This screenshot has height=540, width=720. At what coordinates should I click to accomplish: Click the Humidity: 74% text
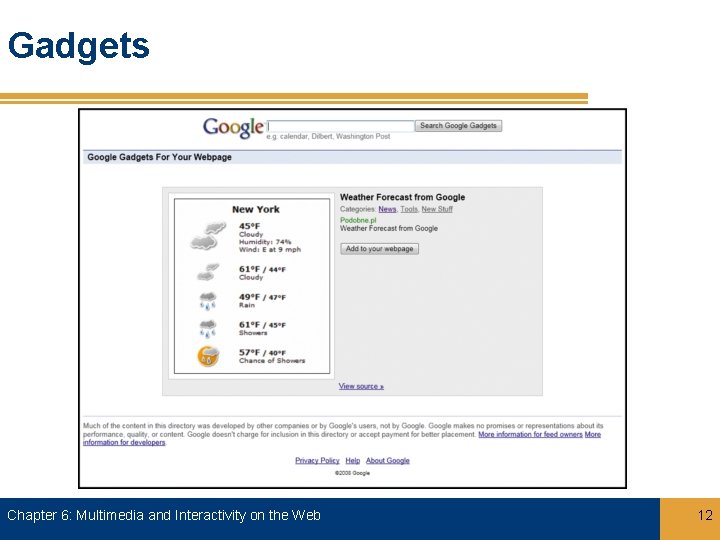[265, 242]
